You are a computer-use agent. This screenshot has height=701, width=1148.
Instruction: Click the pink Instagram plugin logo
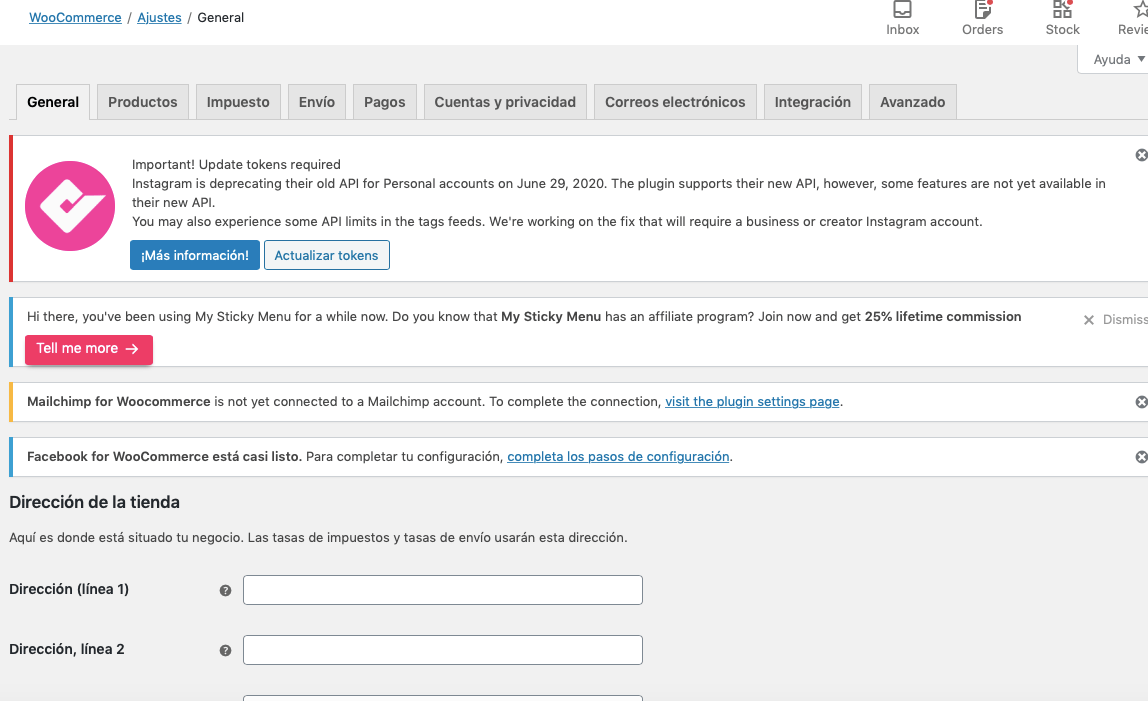[70, 206]
